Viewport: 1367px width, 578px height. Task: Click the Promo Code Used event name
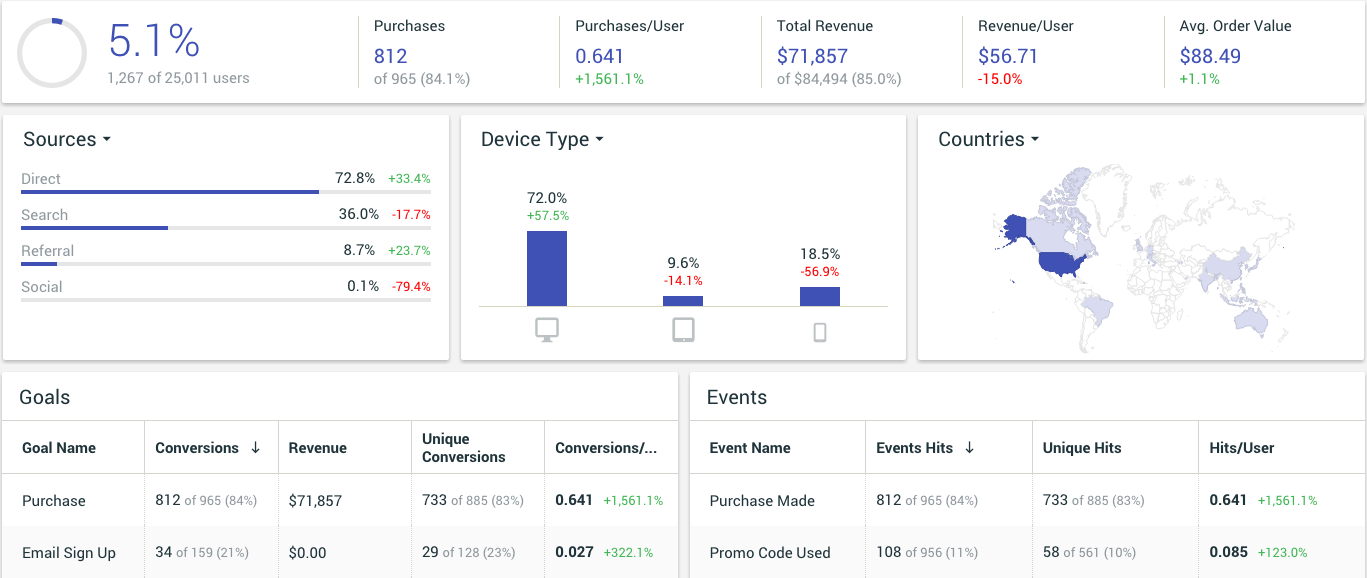[x=770, y=552]
